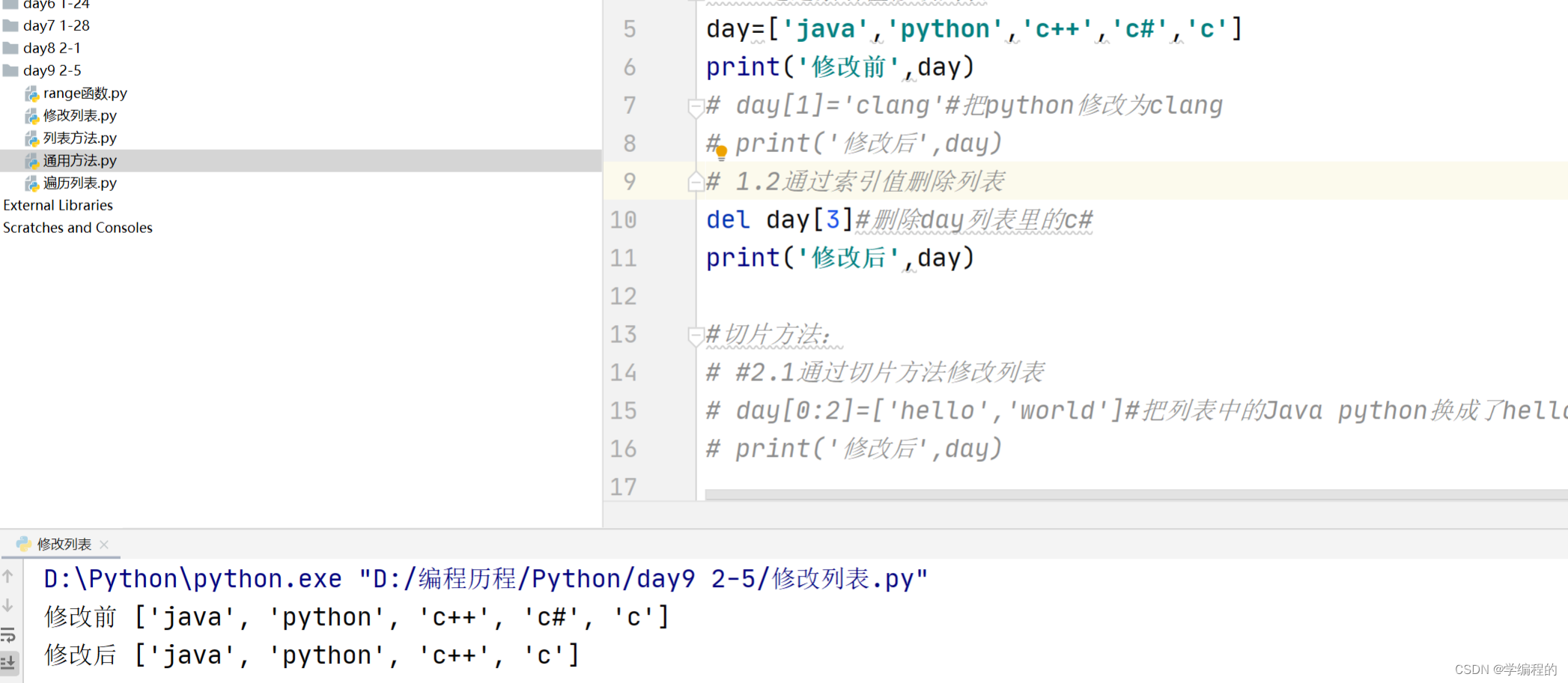
Task: Click folder icon of day9 2-5
Action: [10, 70]
